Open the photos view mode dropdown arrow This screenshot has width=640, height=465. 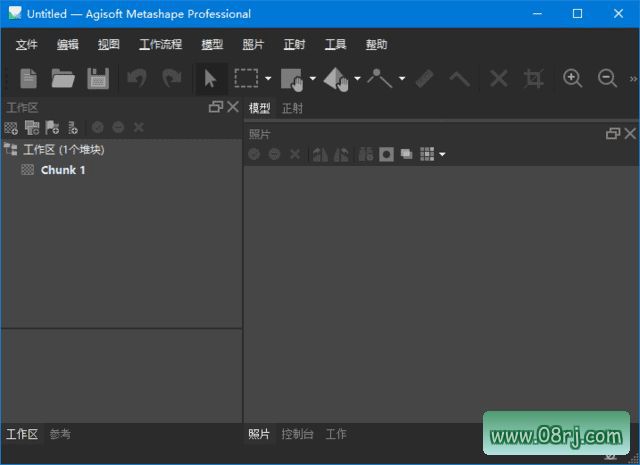tap(442, 154)
